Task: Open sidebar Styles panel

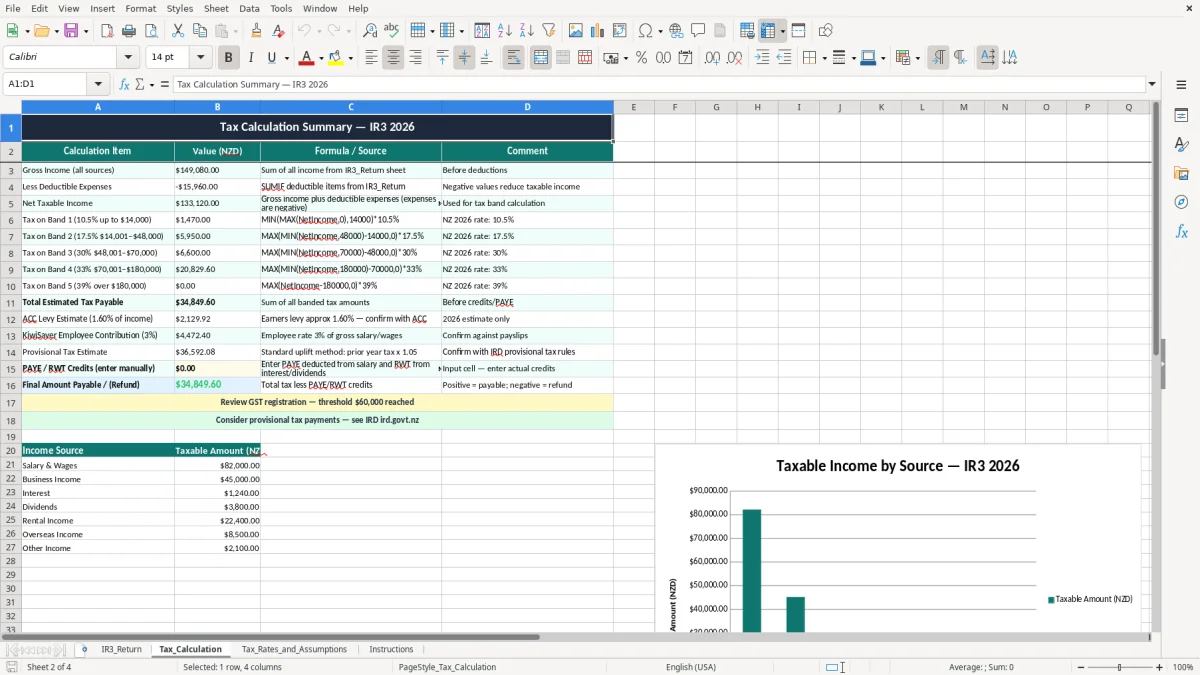Action: 1181,145
